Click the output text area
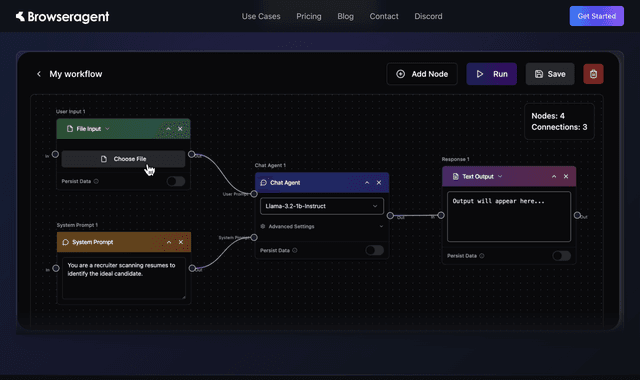This screenshot has width=640, height=380. [509, 217]
